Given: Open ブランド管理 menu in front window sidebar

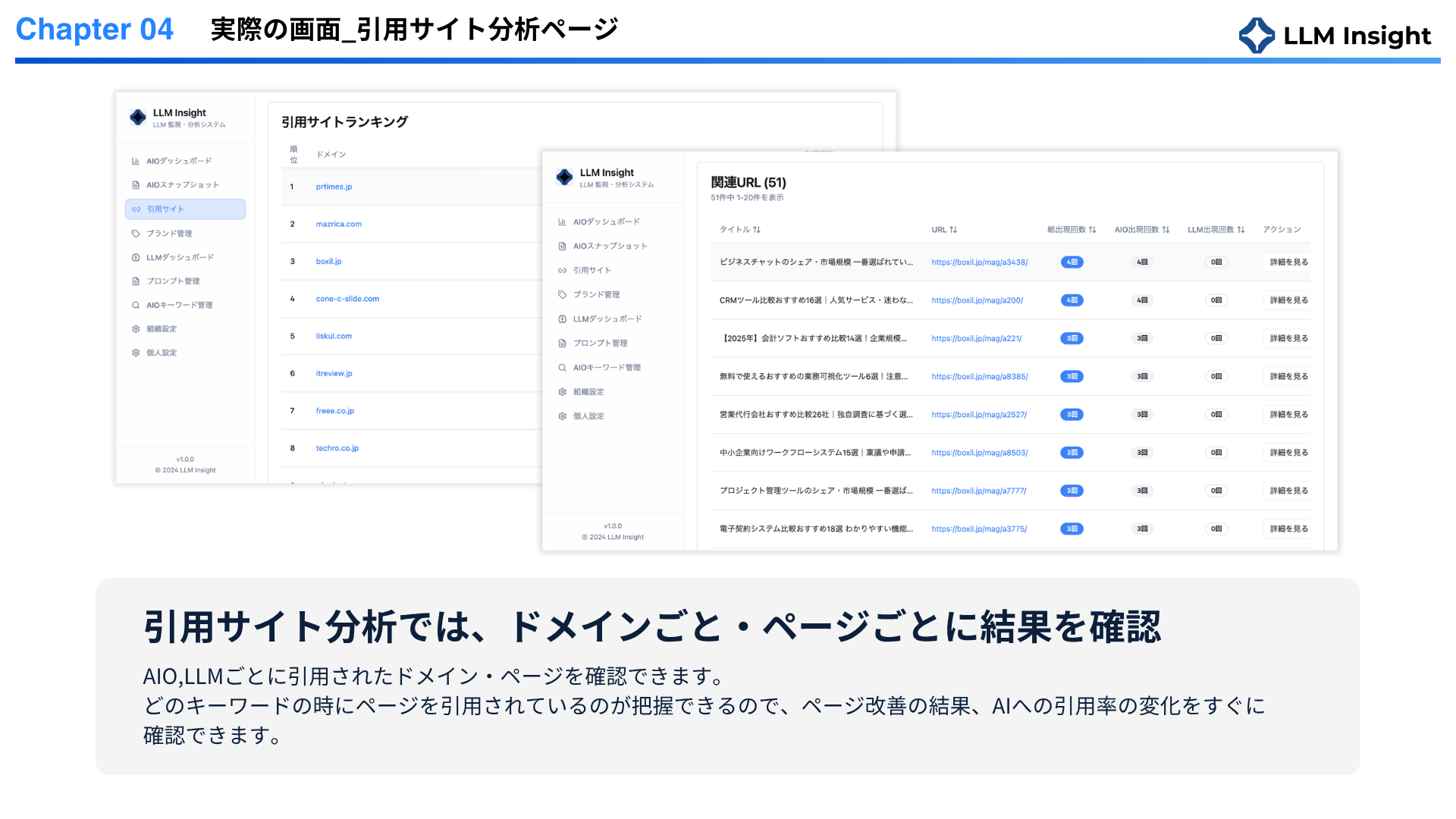Looking at the screenshot, I should click(x=597, y=295).
